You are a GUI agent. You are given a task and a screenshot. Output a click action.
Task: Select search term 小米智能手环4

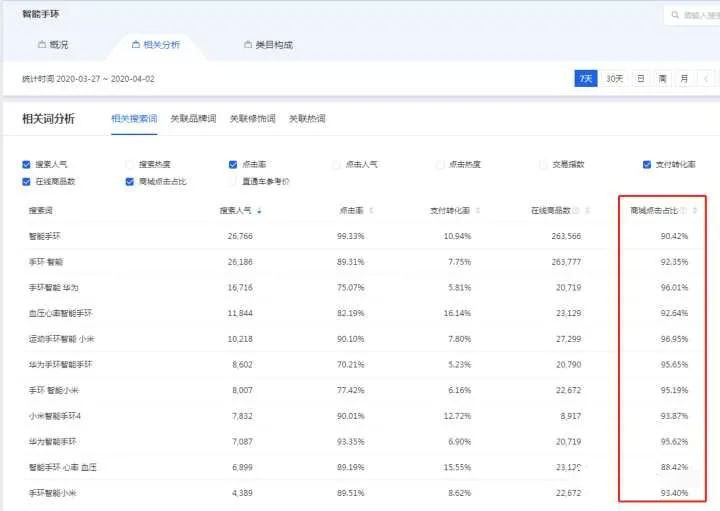pos(55,416)
